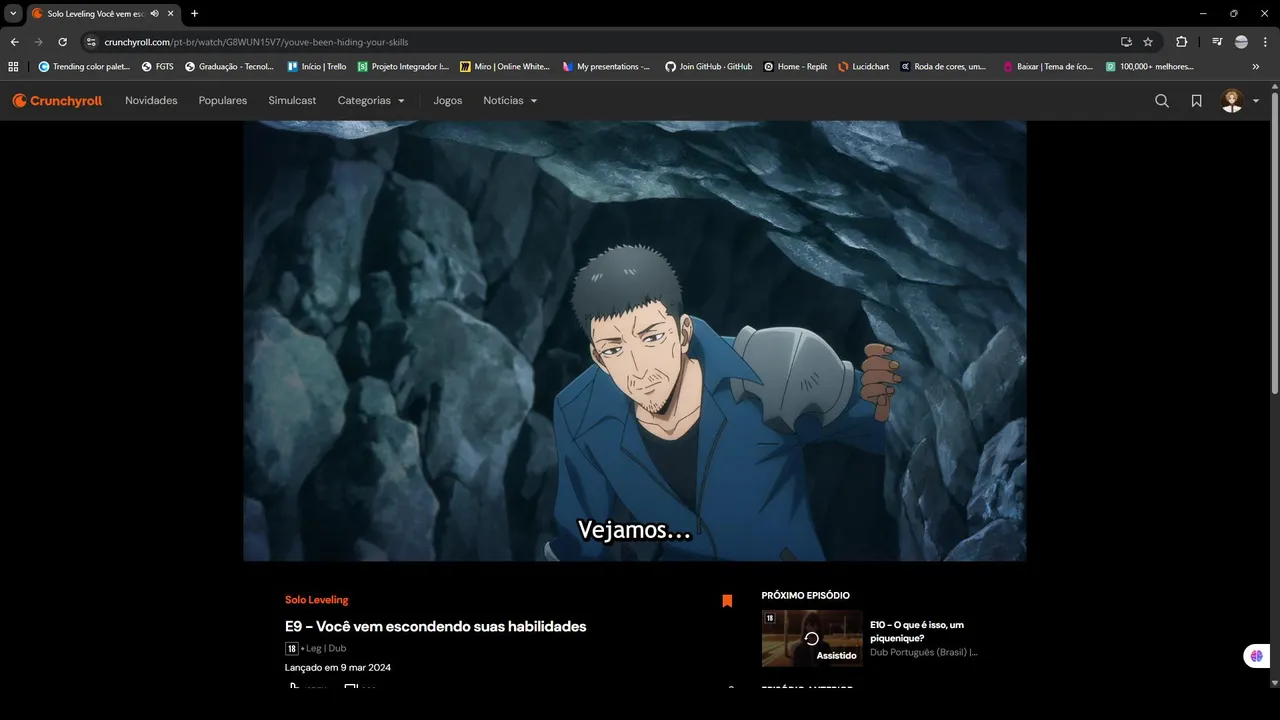Open the My presentations bookmark
Screen dimensions: 1280x720
tap(606, 67)
